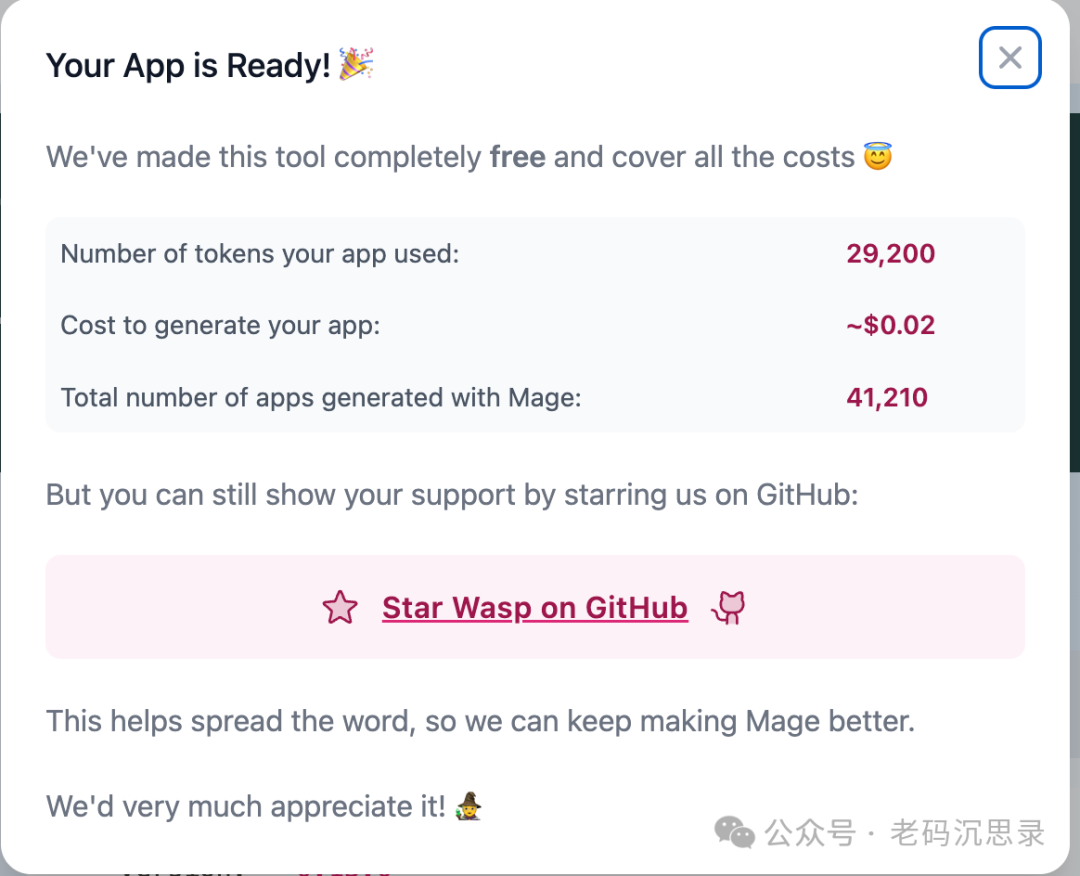Click the WeChat logo in the watermark
Screen dimensions: 1080x876
(x=734, y=832)
